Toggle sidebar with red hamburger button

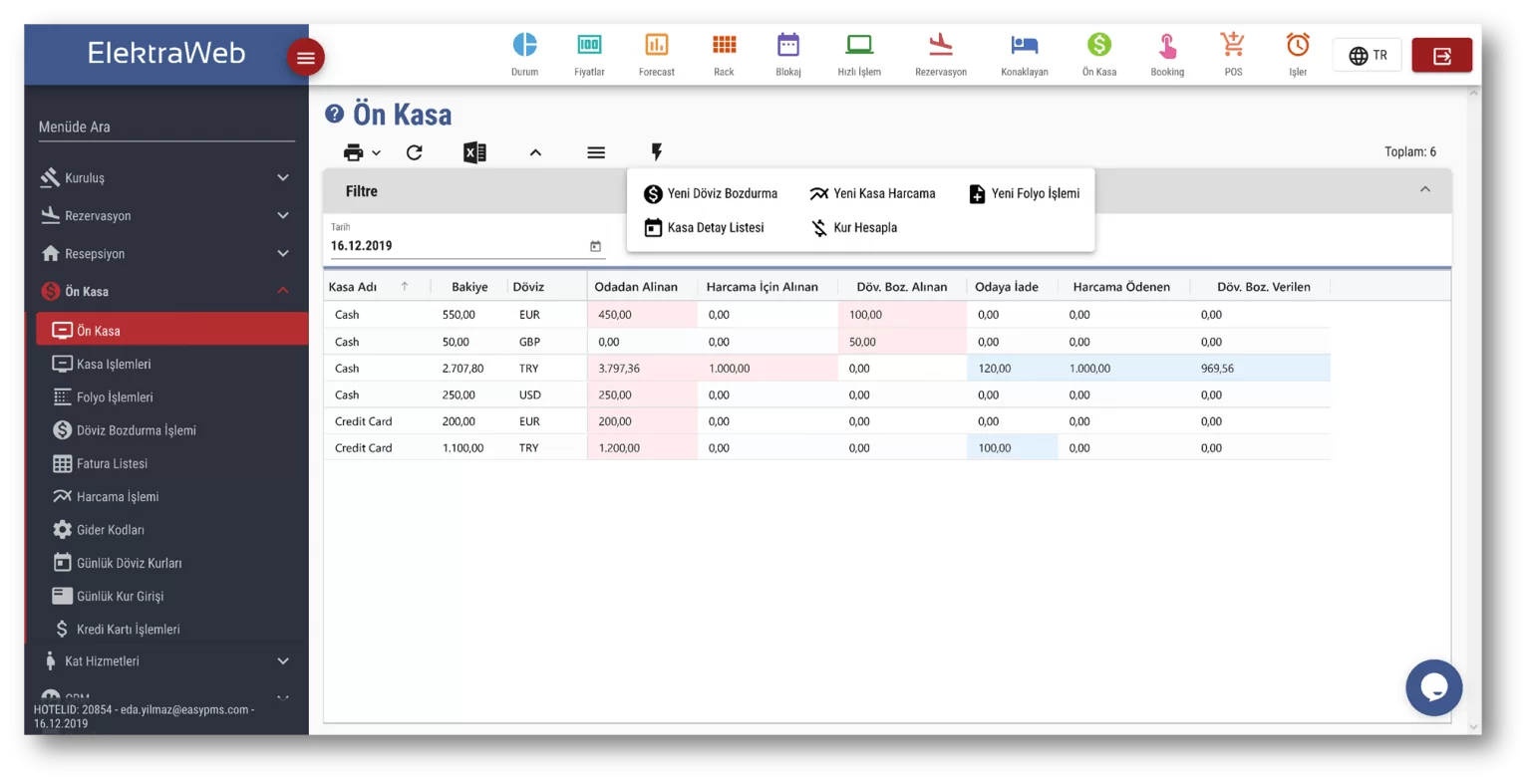click(x=306, y=58)
